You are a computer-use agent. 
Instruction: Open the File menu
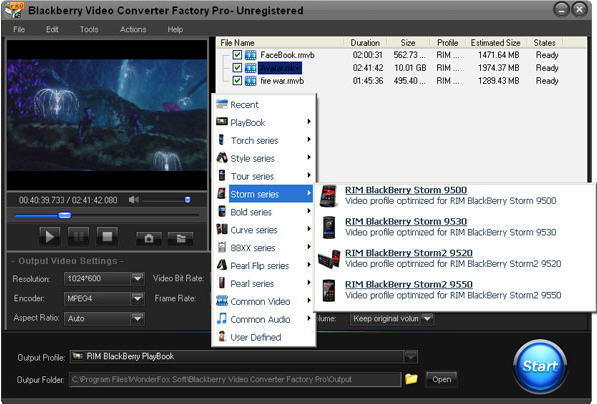(19, 29)
